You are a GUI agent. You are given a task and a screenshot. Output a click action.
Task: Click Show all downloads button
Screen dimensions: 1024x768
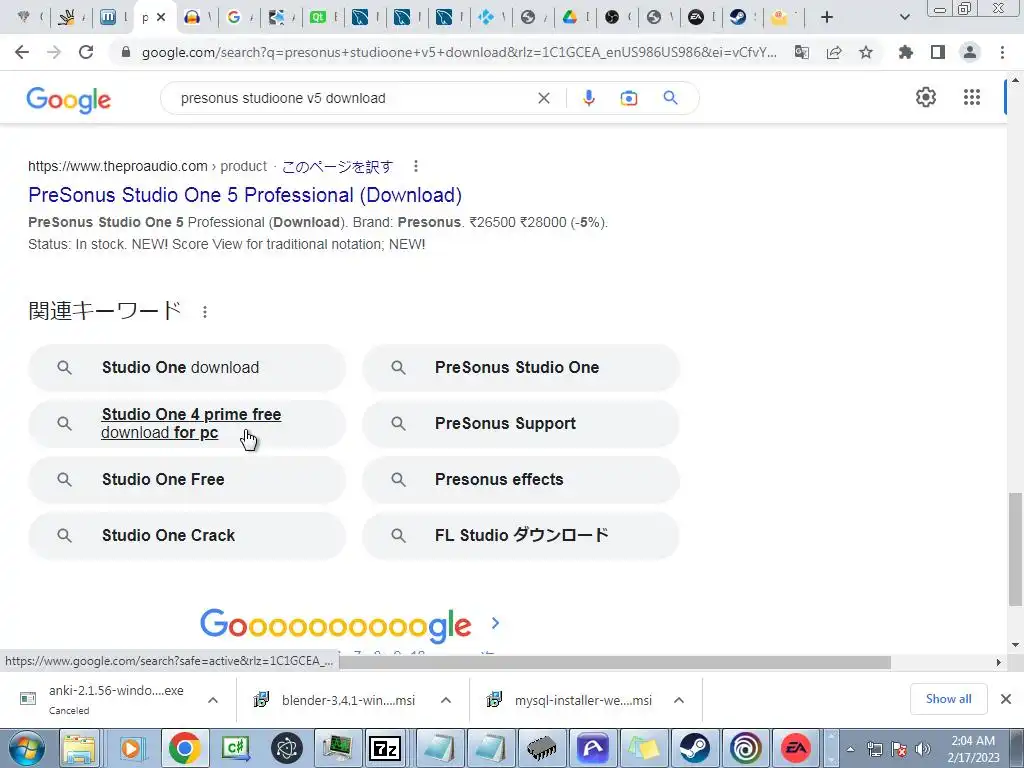pyautogui.click(x=948, y=699)
